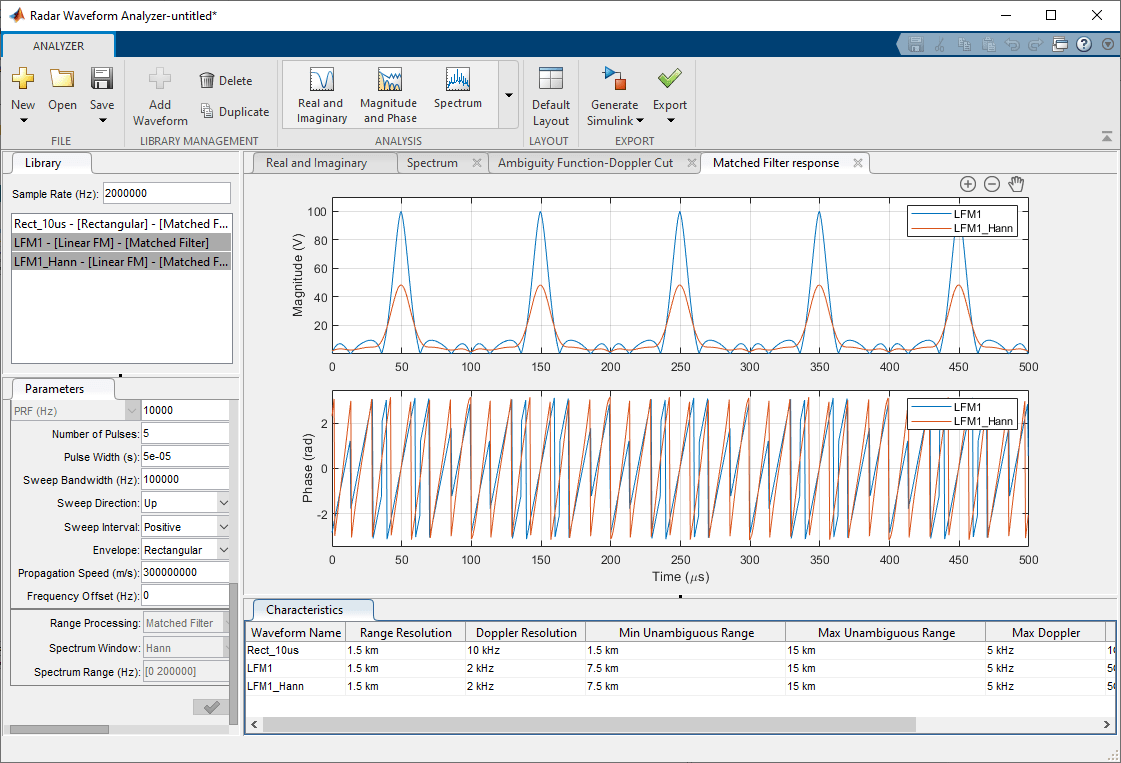Select Rect_10us waveform in the library list
This screenshot has height=763, width=1121.
tap(121, 223)
